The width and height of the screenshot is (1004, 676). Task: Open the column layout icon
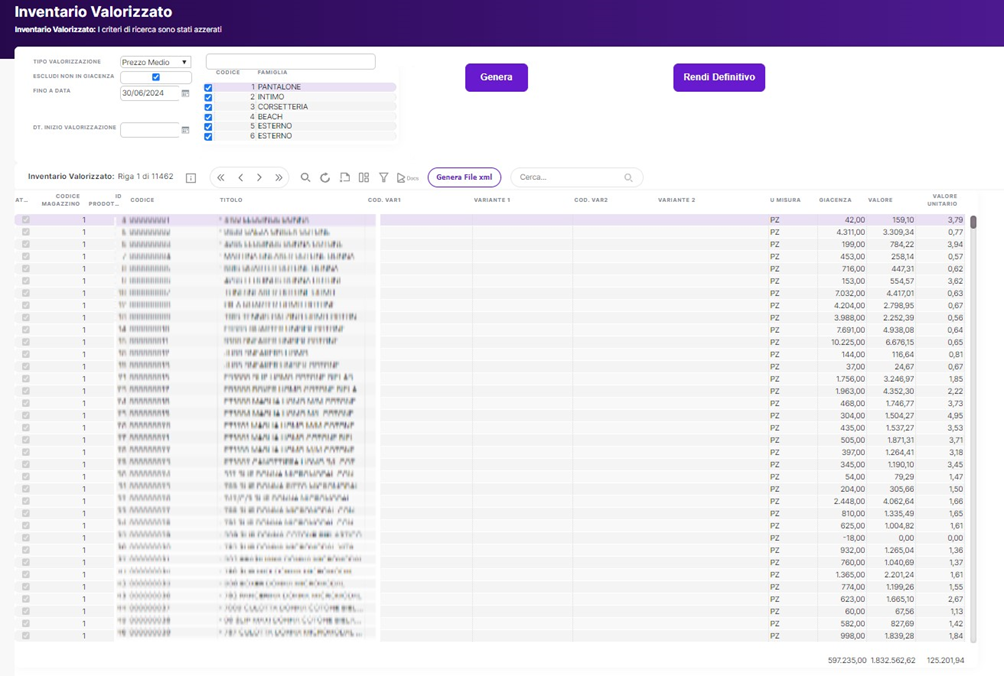[x=364, y=178]
